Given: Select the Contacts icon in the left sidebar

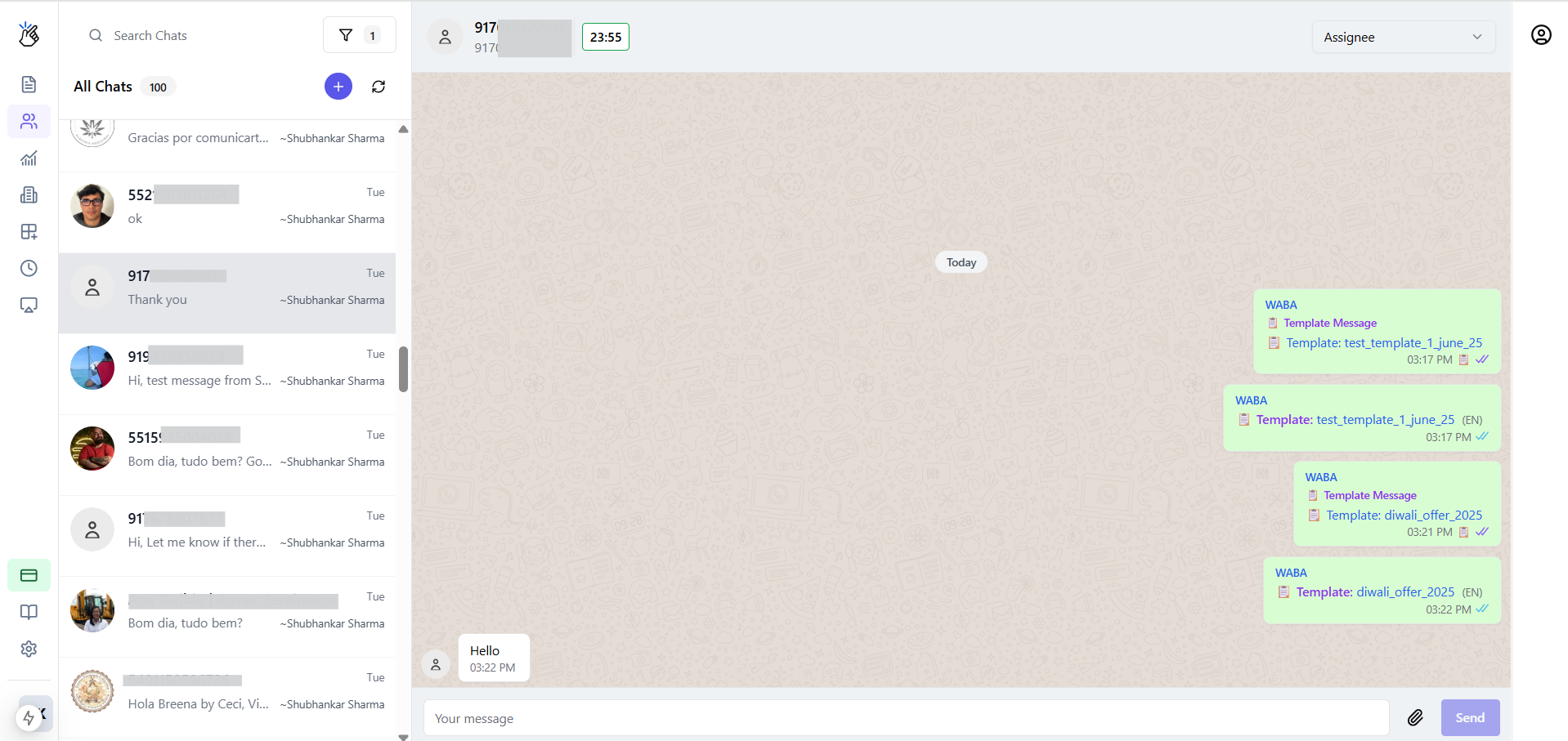Looking at the screenshot, I should point(29,121).
